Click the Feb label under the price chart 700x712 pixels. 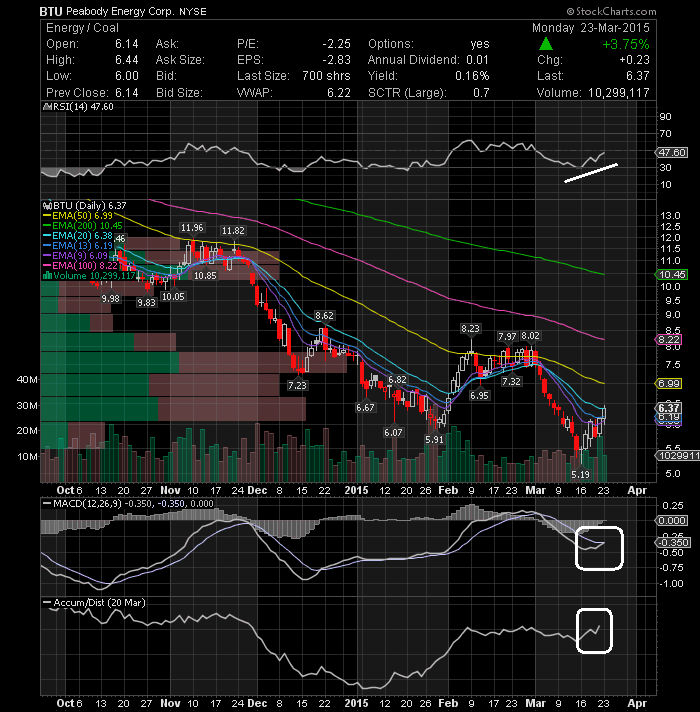pos(448,490)
